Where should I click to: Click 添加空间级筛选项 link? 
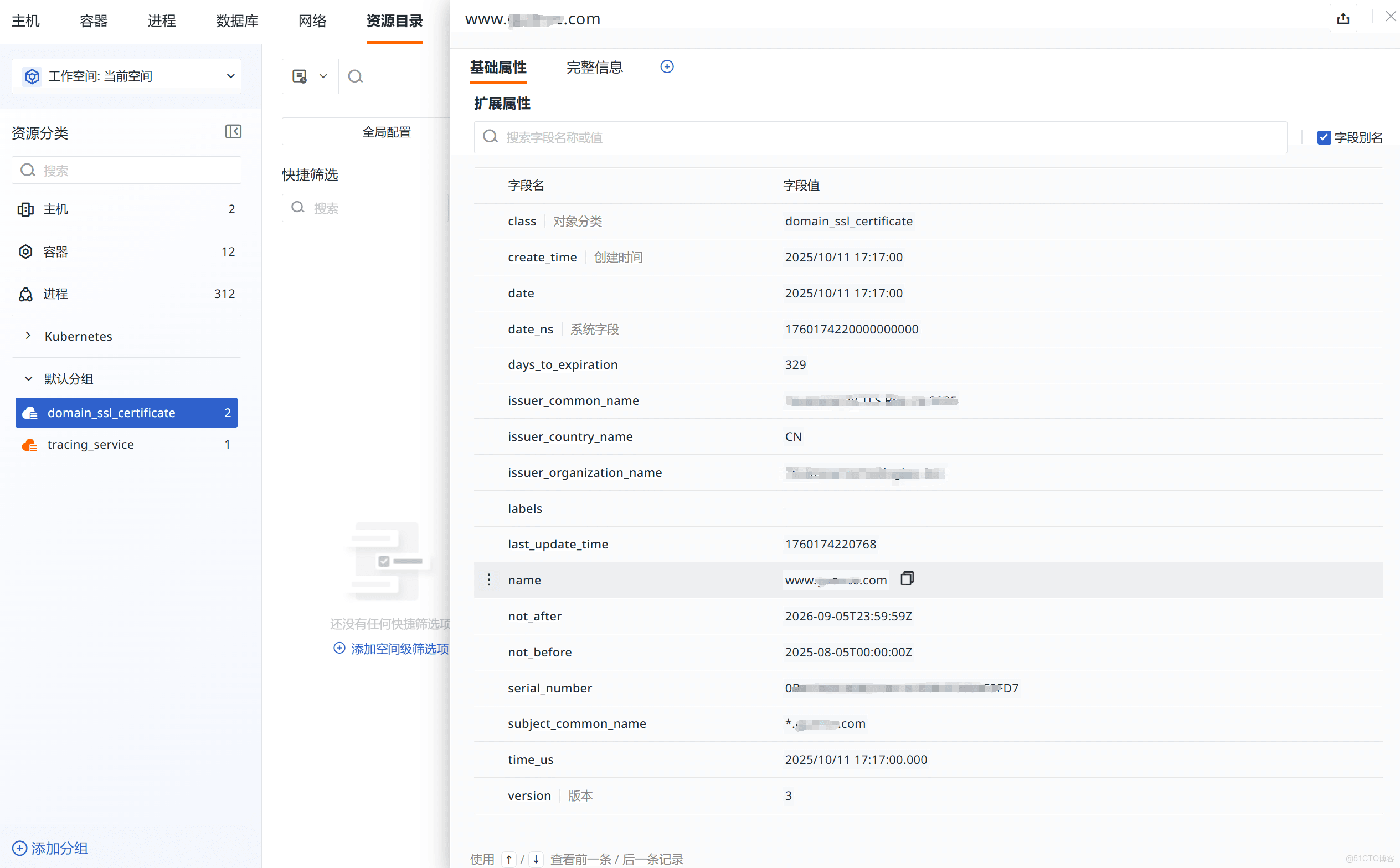click(392, 649)
